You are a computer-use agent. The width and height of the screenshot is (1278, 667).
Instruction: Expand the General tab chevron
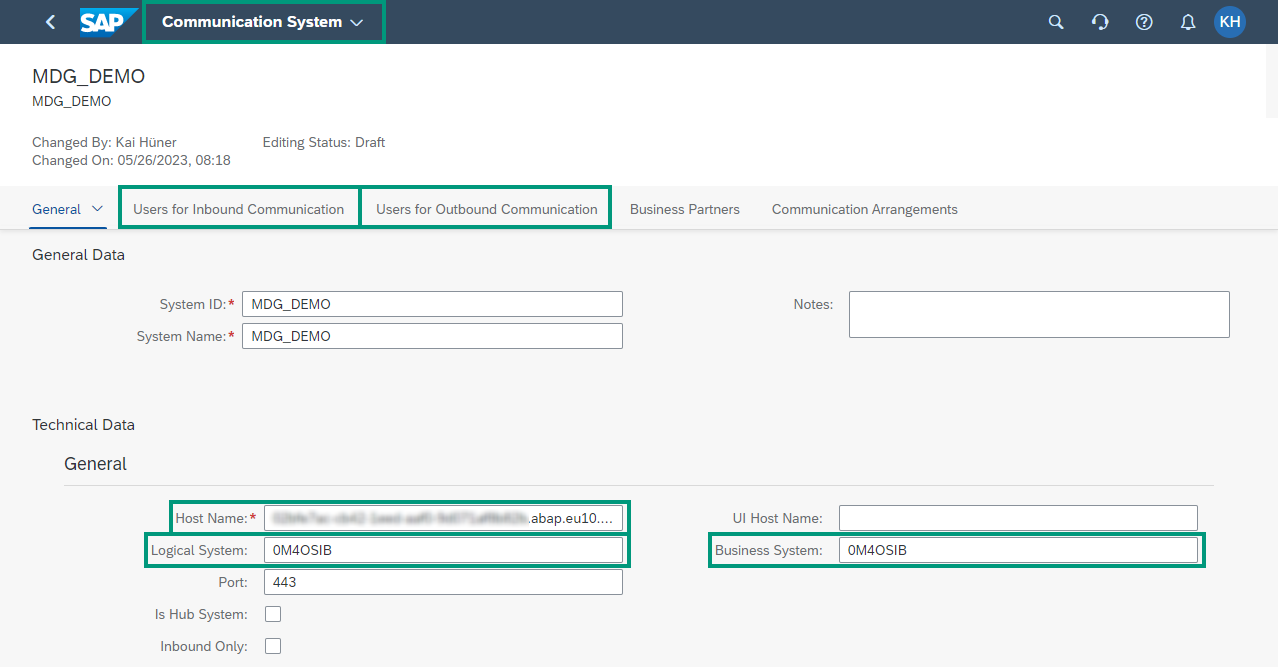tap(98, 209)
